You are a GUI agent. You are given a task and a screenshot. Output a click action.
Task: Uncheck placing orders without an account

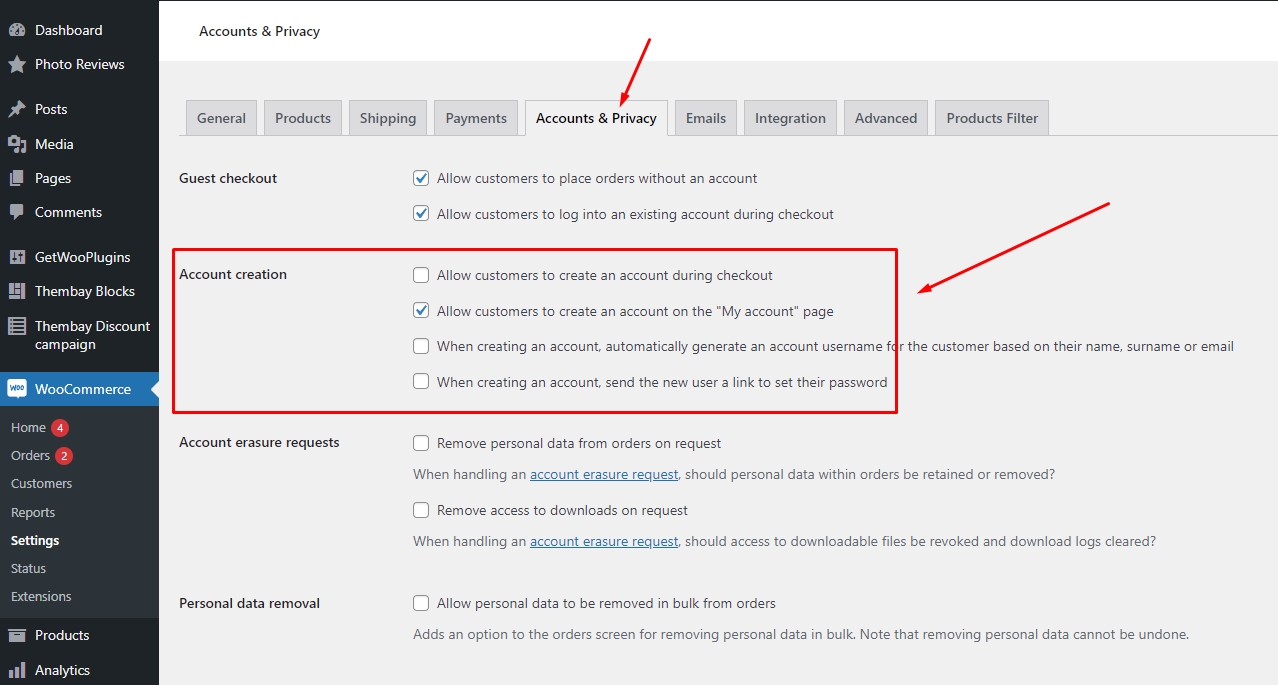(x=421, y=178)
